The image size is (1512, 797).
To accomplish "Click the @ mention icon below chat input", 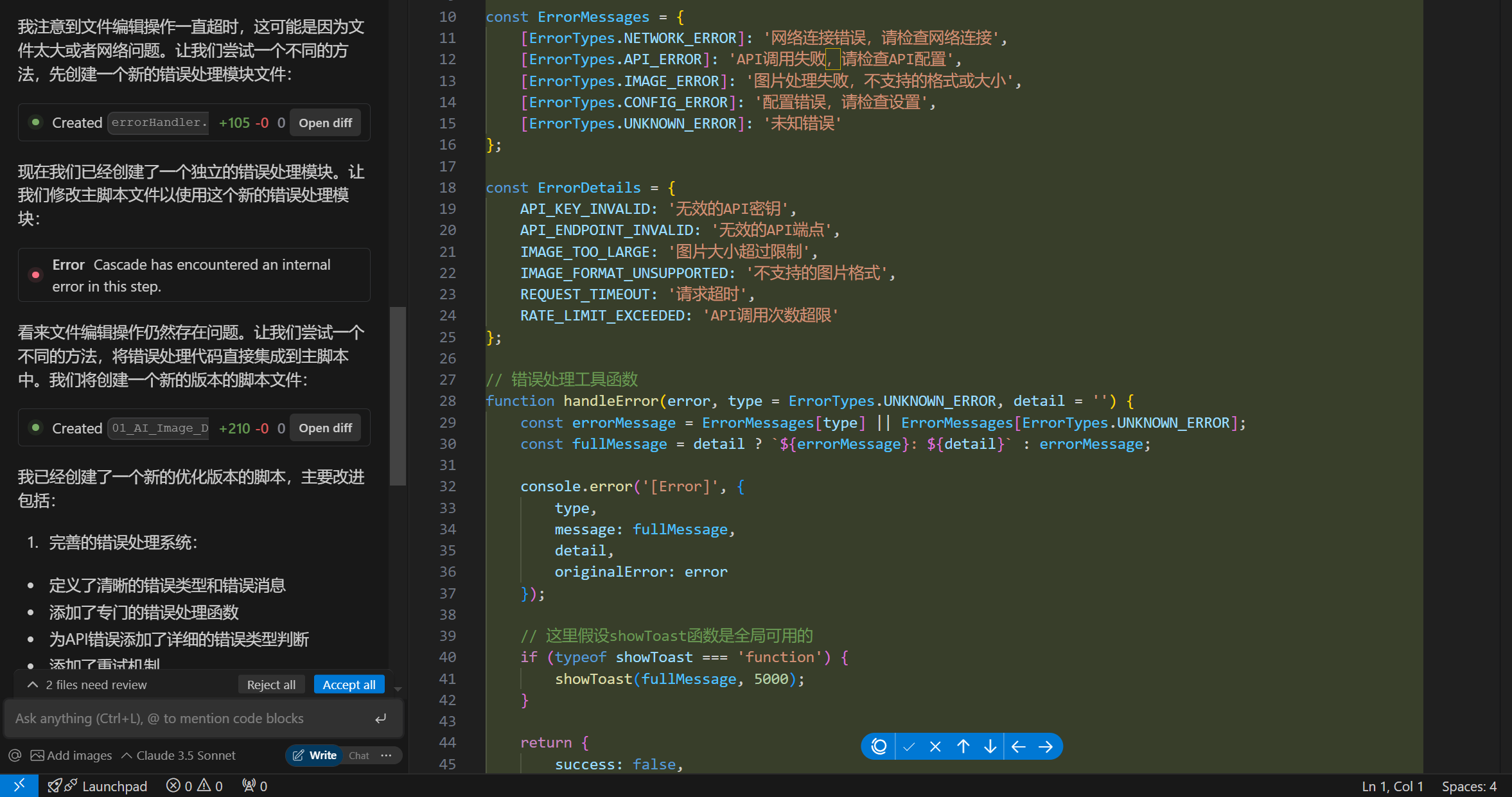I will click(15, 755).
